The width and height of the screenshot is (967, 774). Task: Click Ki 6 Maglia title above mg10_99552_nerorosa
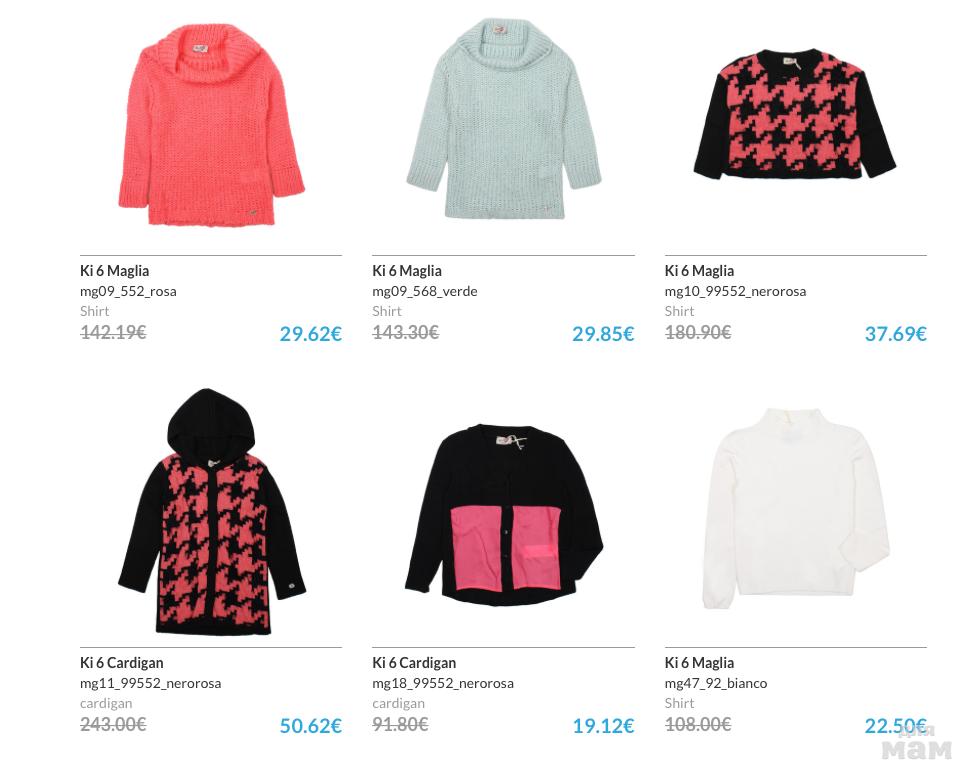[699, 271]
